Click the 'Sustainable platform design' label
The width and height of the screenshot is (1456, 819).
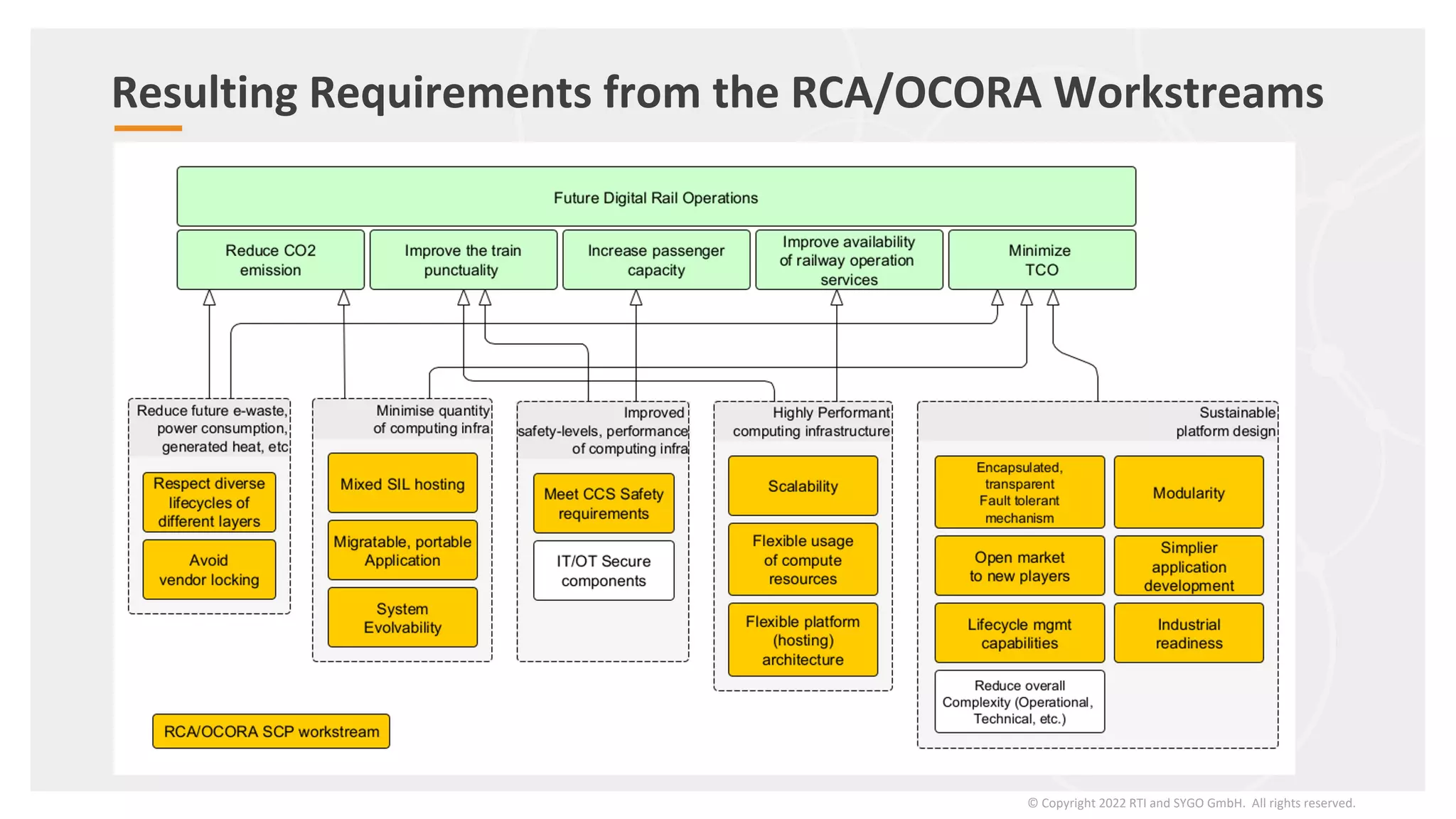coord(1226,422)
